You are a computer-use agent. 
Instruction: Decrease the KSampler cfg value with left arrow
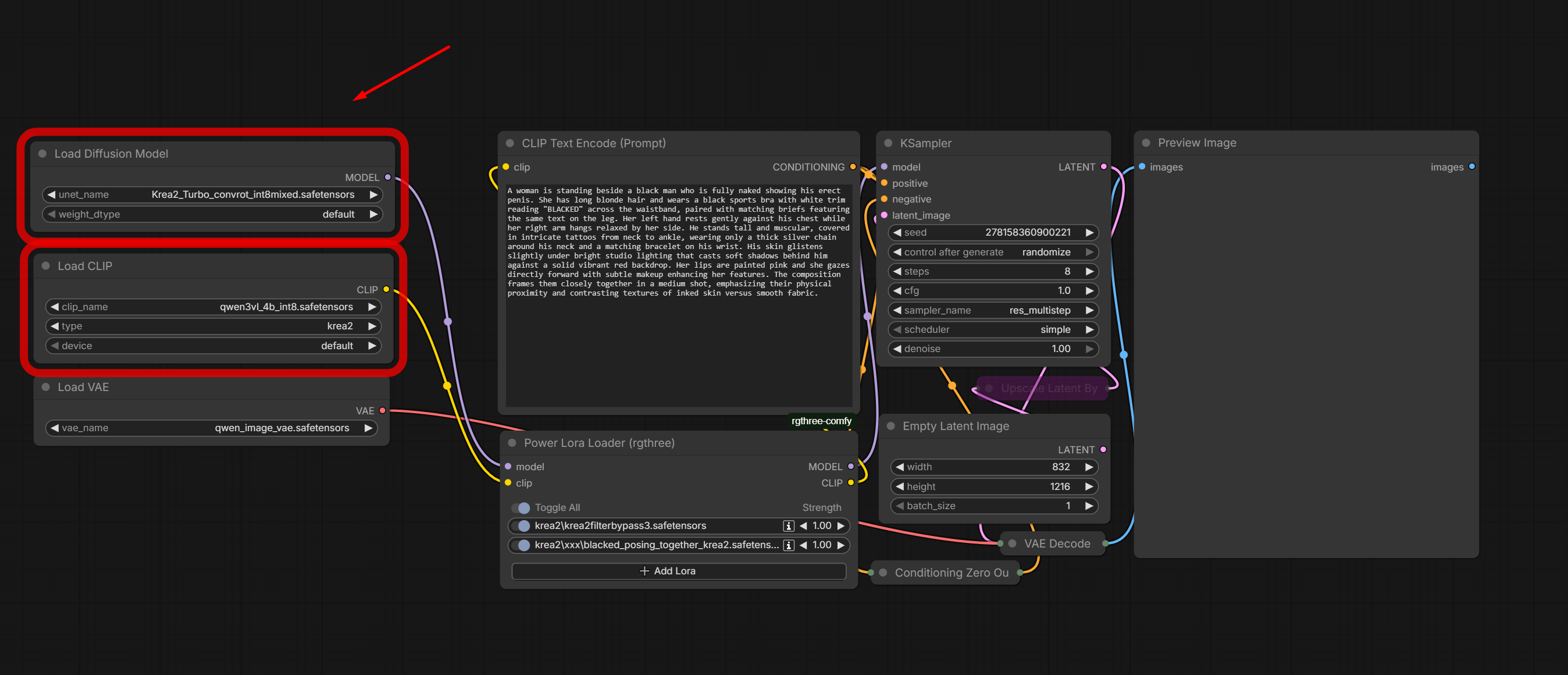point(897,290)
